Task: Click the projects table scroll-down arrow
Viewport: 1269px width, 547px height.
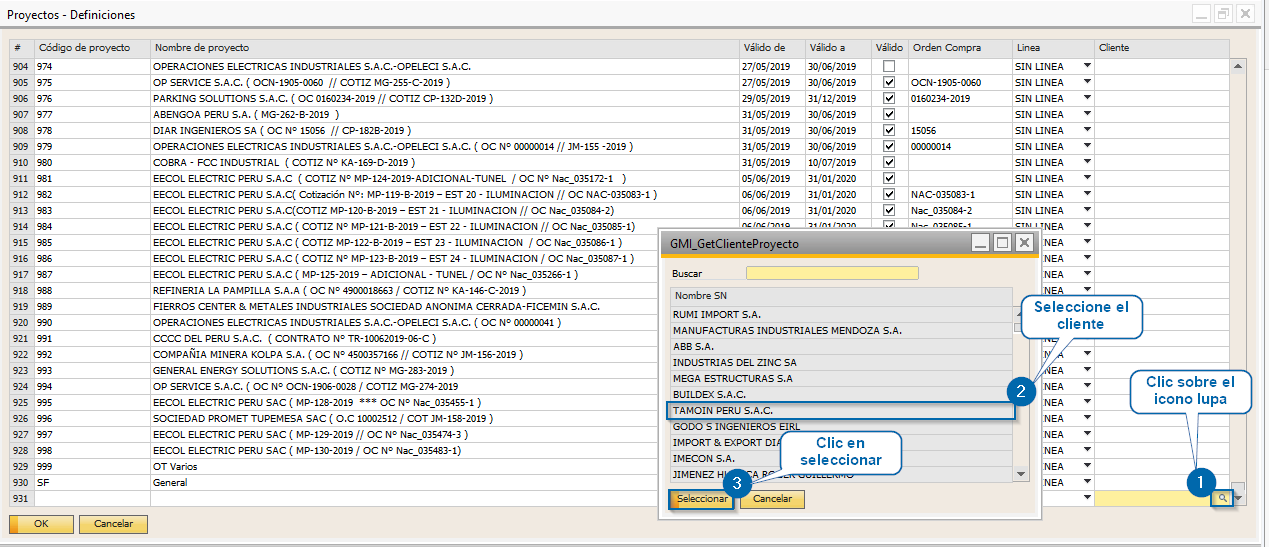Action: click(1238, 498)
